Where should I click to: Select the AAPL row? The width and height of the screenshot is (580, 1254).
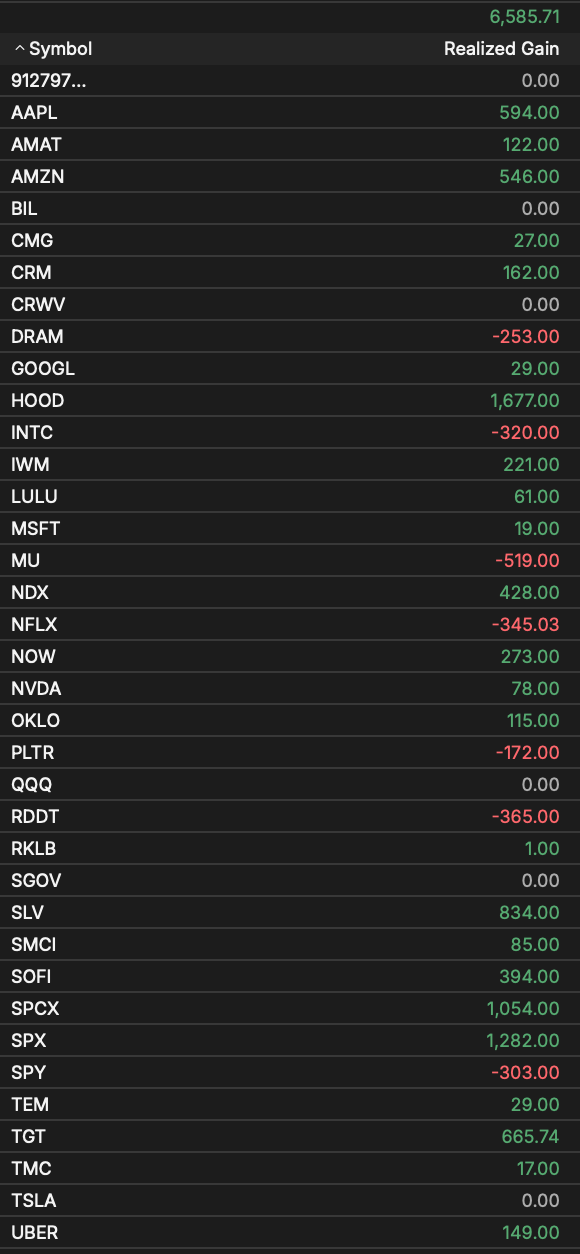coord(290,113)
